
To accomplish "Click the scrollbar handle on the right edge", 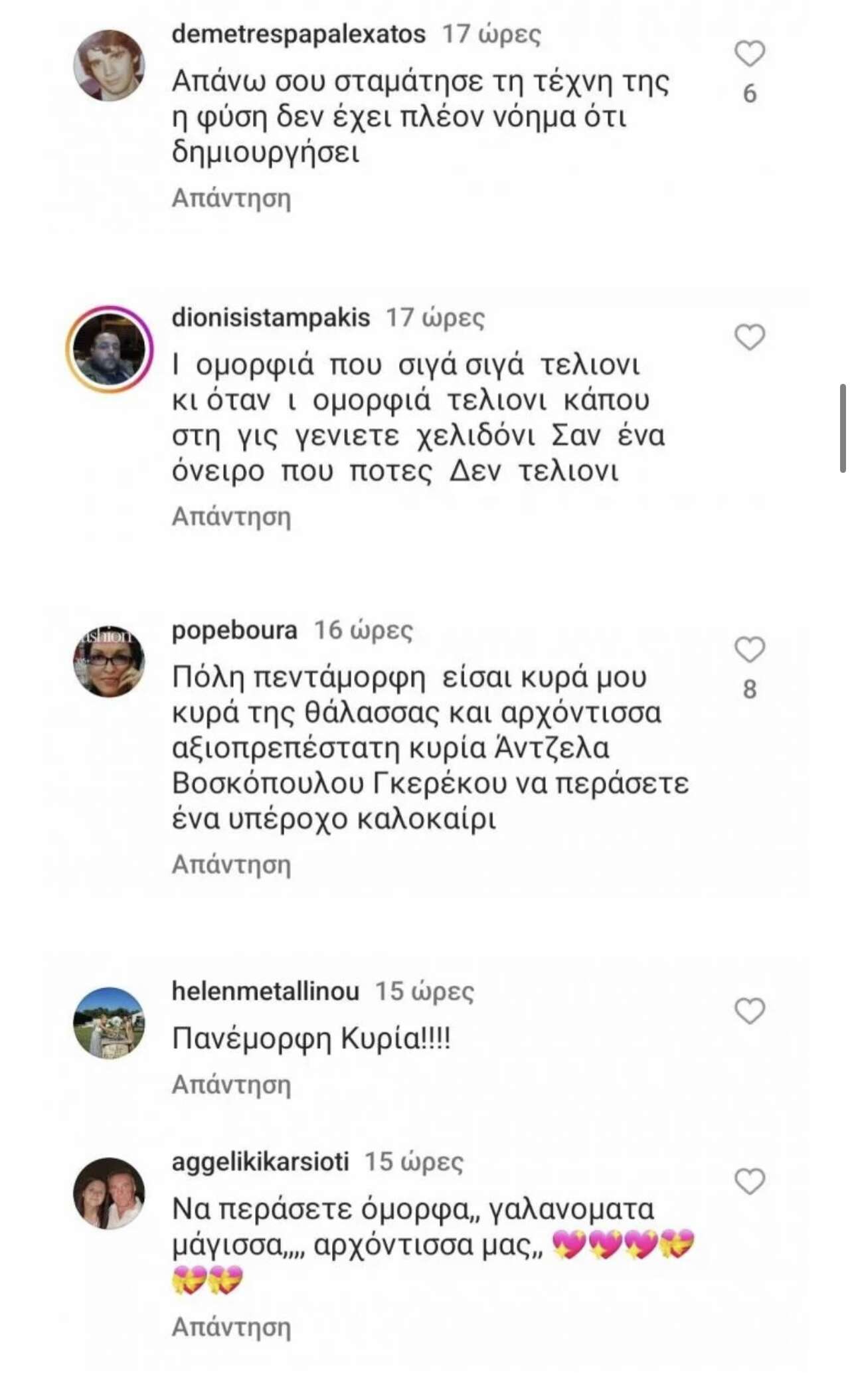I will [843, 428].
